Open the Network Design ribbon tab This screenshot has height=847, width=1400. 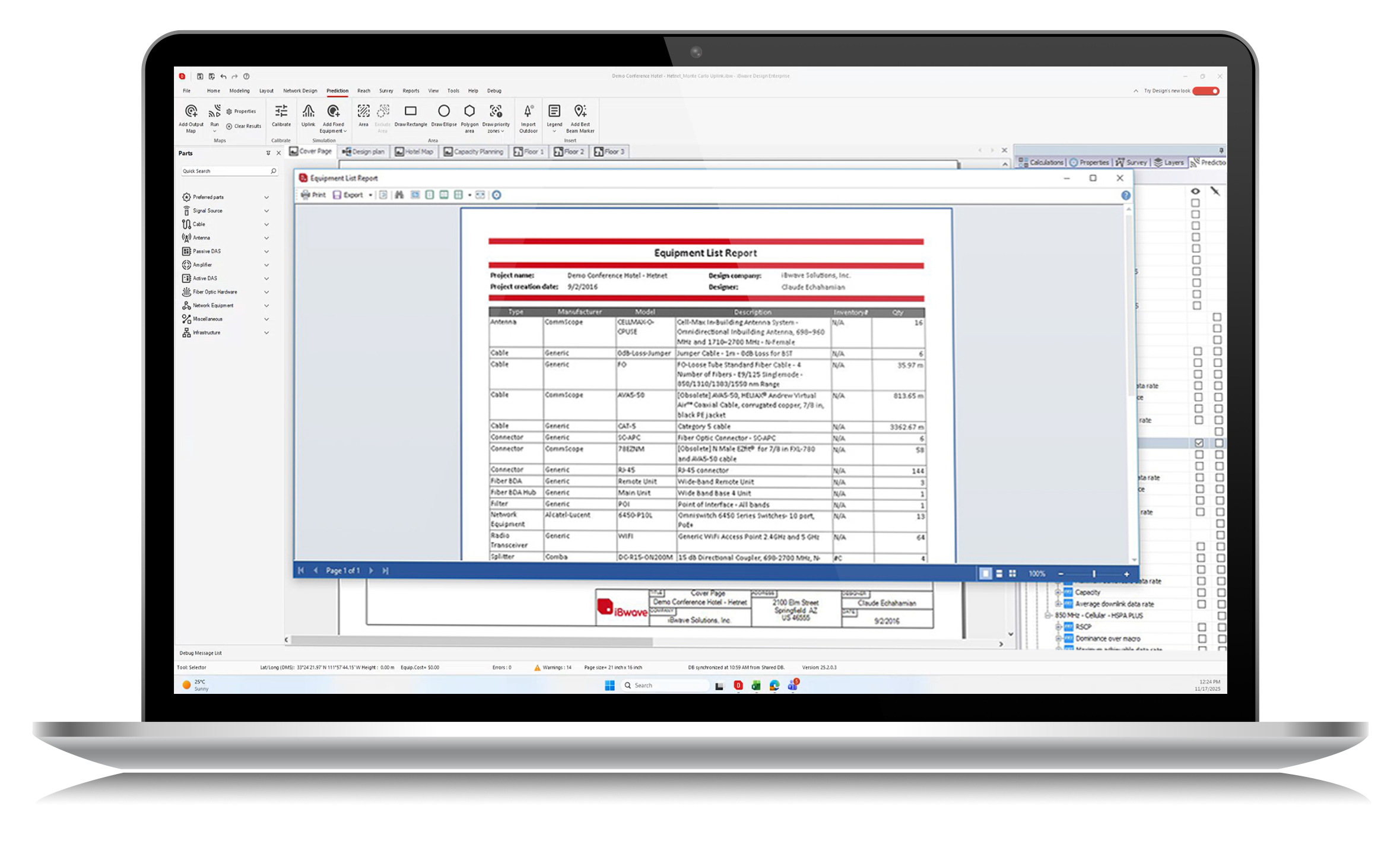(x=300, y=91)
